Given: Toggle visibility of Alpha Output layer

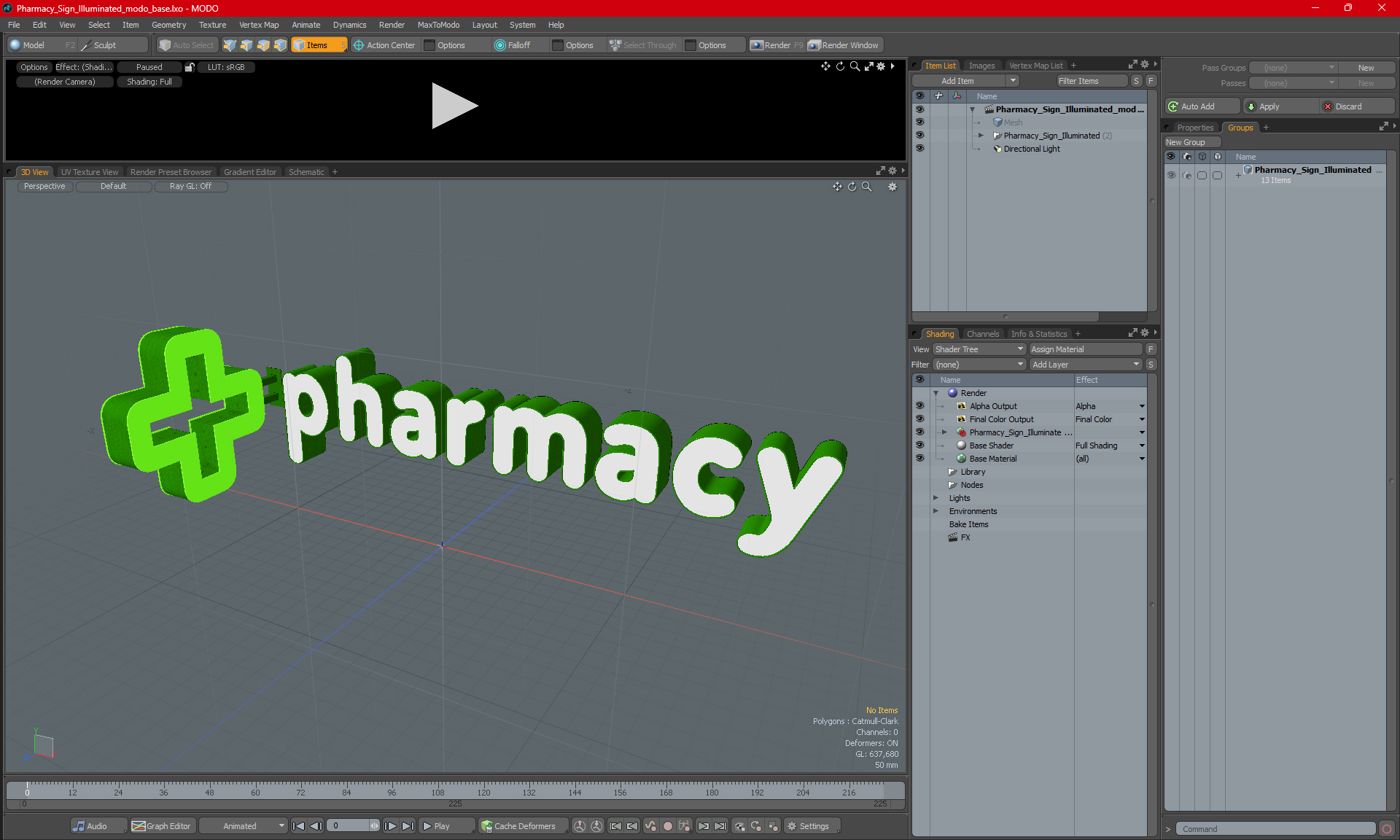Looking at the screenshot, I should coord(919,406).
